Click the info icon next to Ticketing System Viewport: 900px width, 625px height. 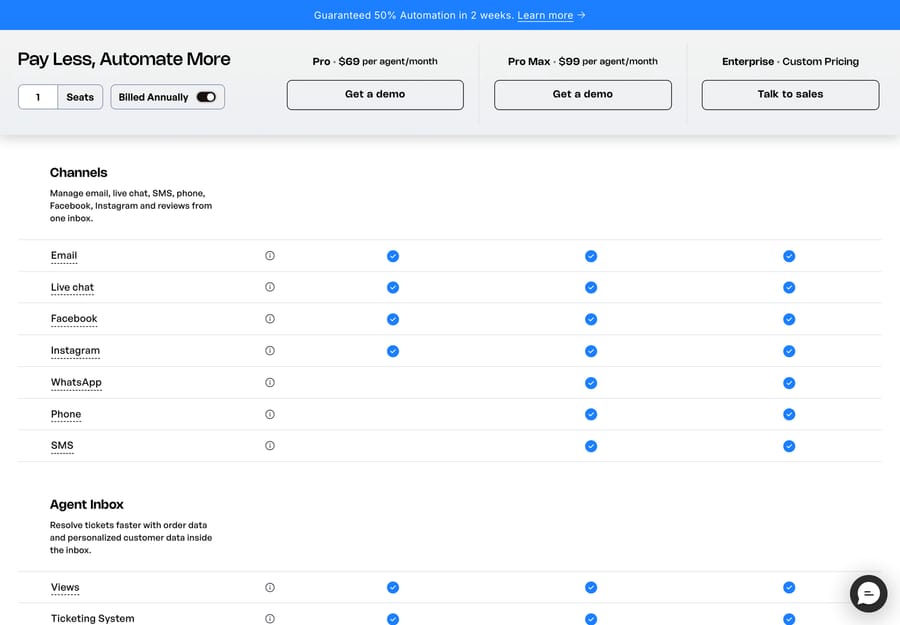tap(270, 619)
